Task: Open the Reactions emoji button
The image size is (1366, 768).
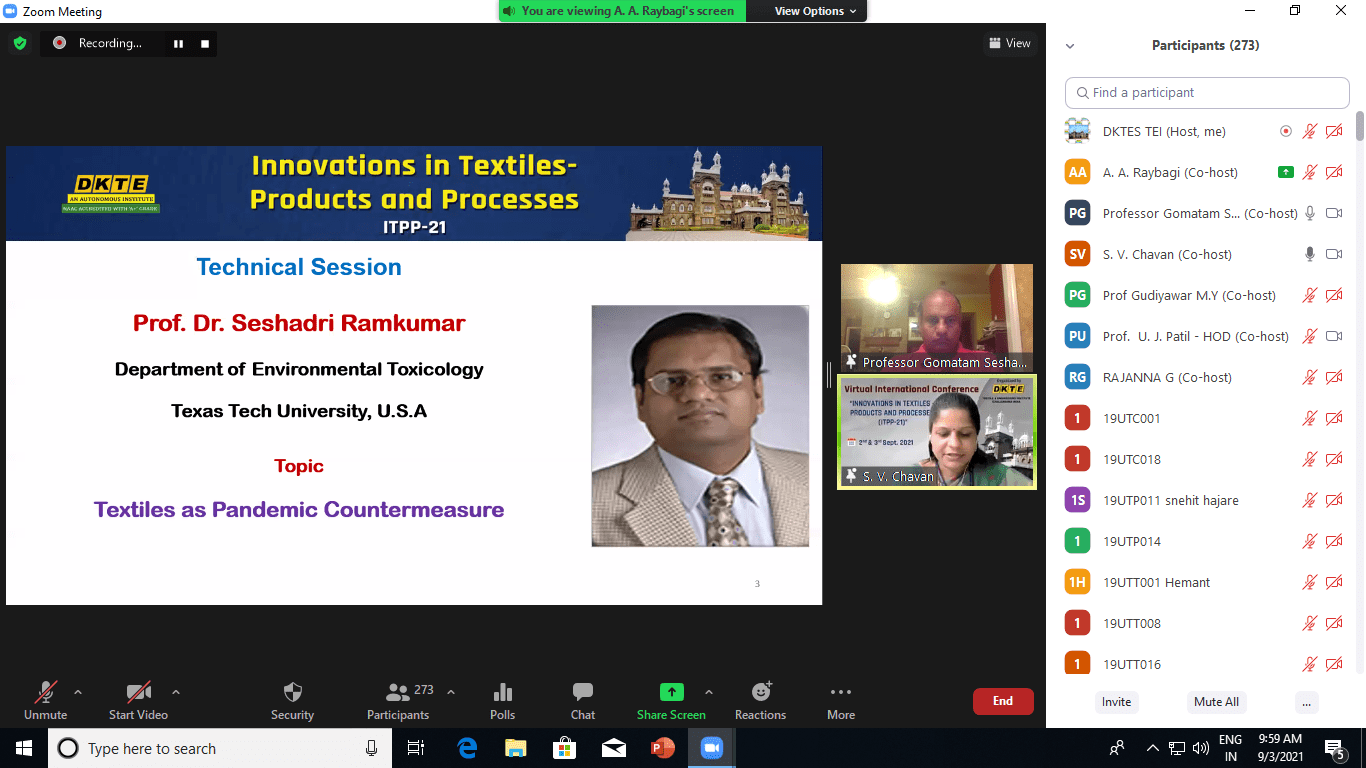Action: (760, 701)
